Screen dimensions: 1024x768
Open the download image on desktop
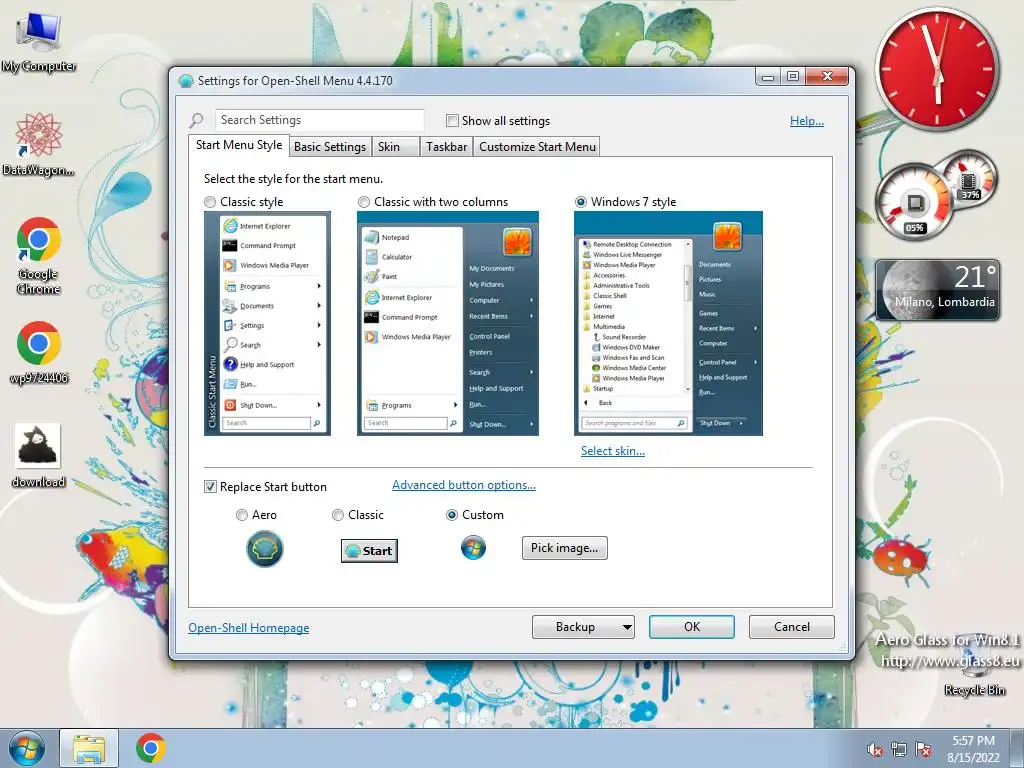click(x=39, y=456)
